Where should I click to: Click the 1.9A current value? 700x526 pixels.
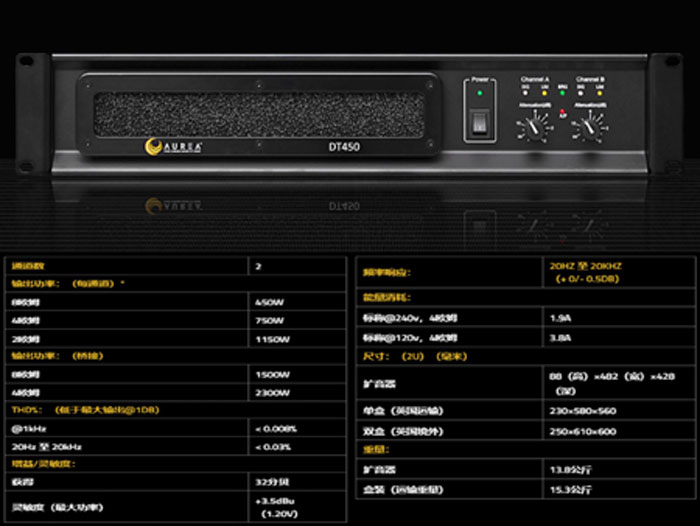tap(560, 318)
